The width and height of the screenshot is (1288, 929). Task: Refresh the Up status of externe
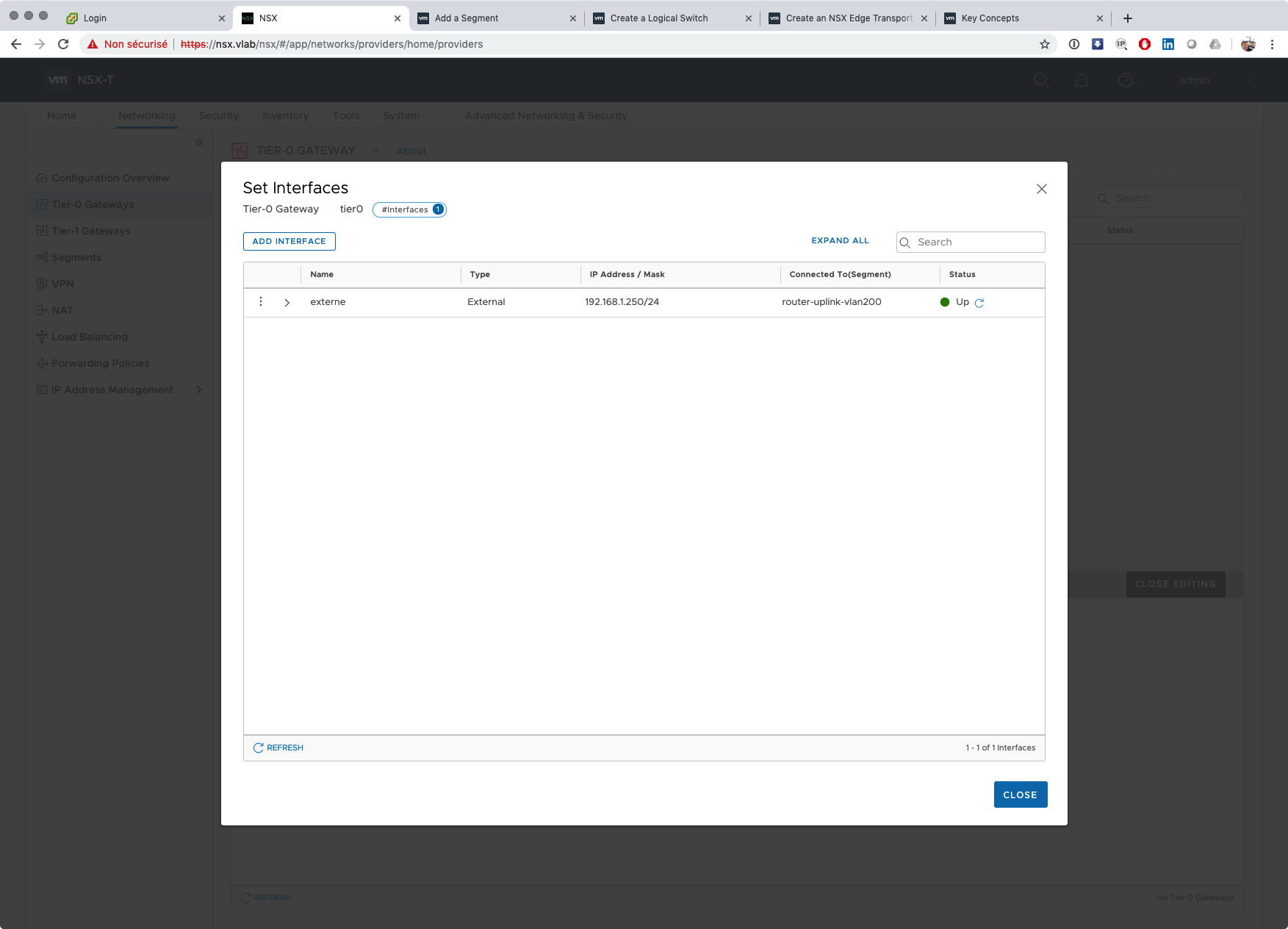tap(979, 303)
